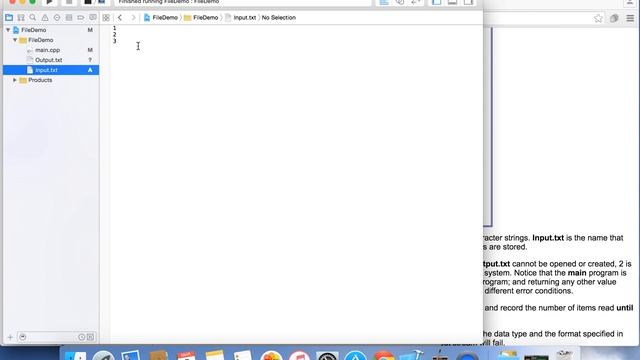Click the Run button in Xcode toolbar
This screenshot has width=640, height=360.
point(49,2)
